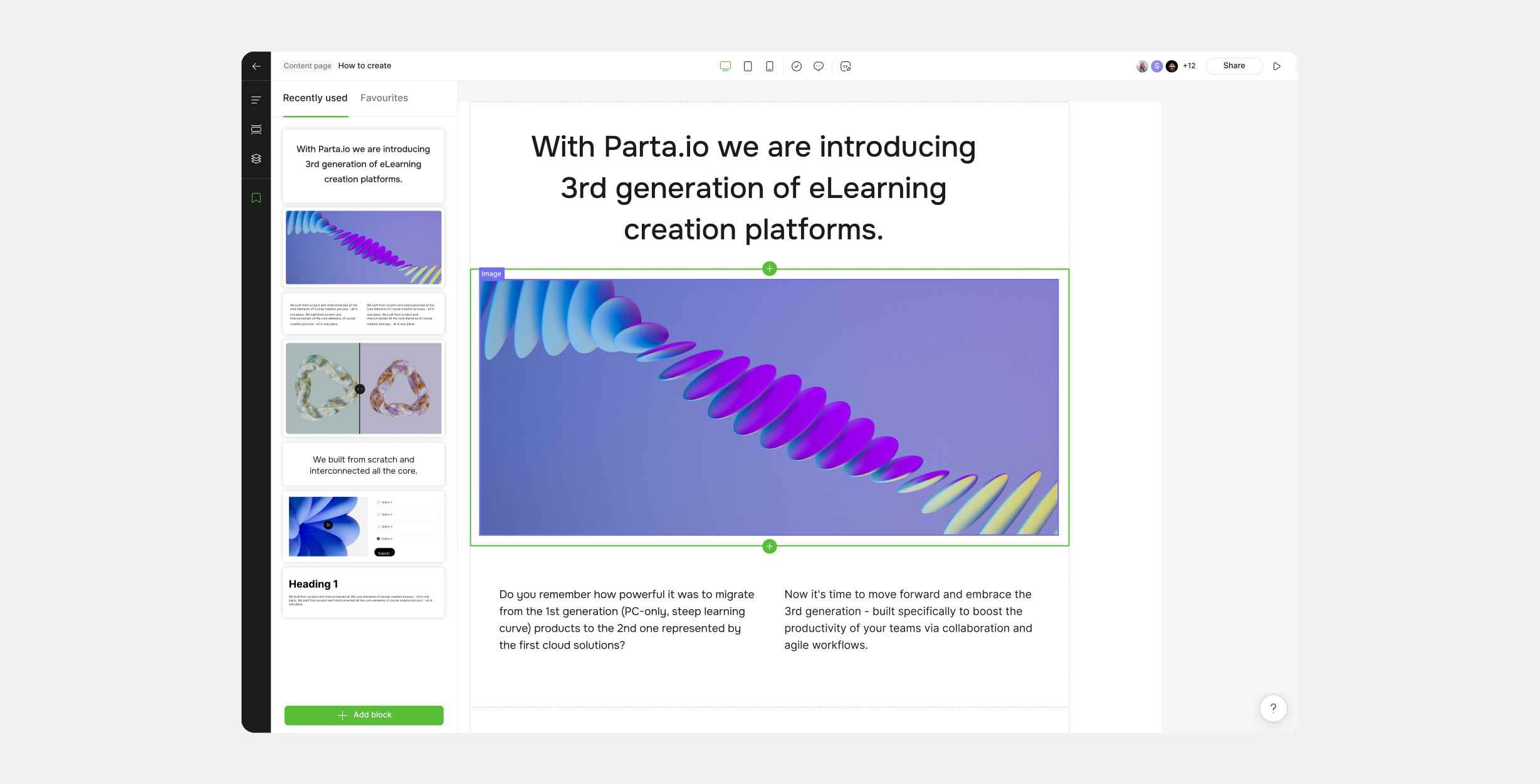Select the two-column text block thumbnail
Viewport: 1540px width, 784px height.
[364, 314]
